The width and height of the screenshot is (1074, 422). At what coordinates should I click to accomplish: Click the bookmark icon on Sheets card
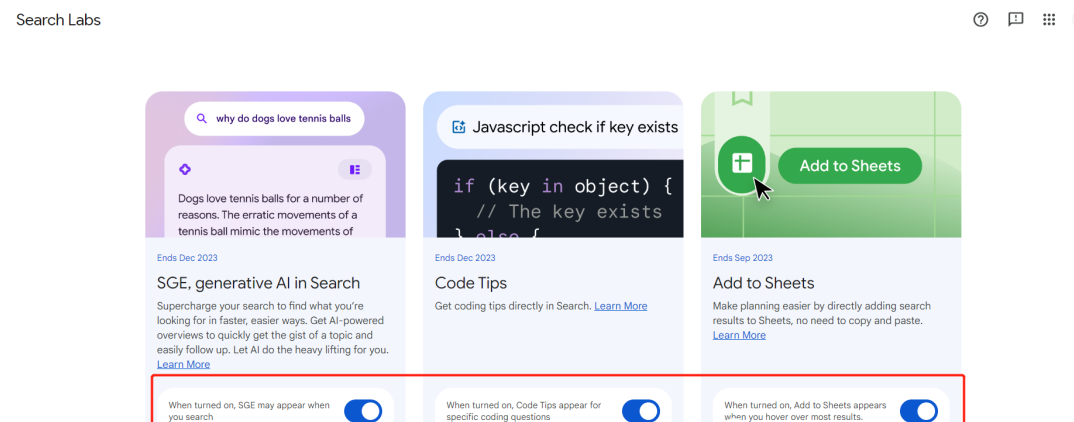point(741,98)
